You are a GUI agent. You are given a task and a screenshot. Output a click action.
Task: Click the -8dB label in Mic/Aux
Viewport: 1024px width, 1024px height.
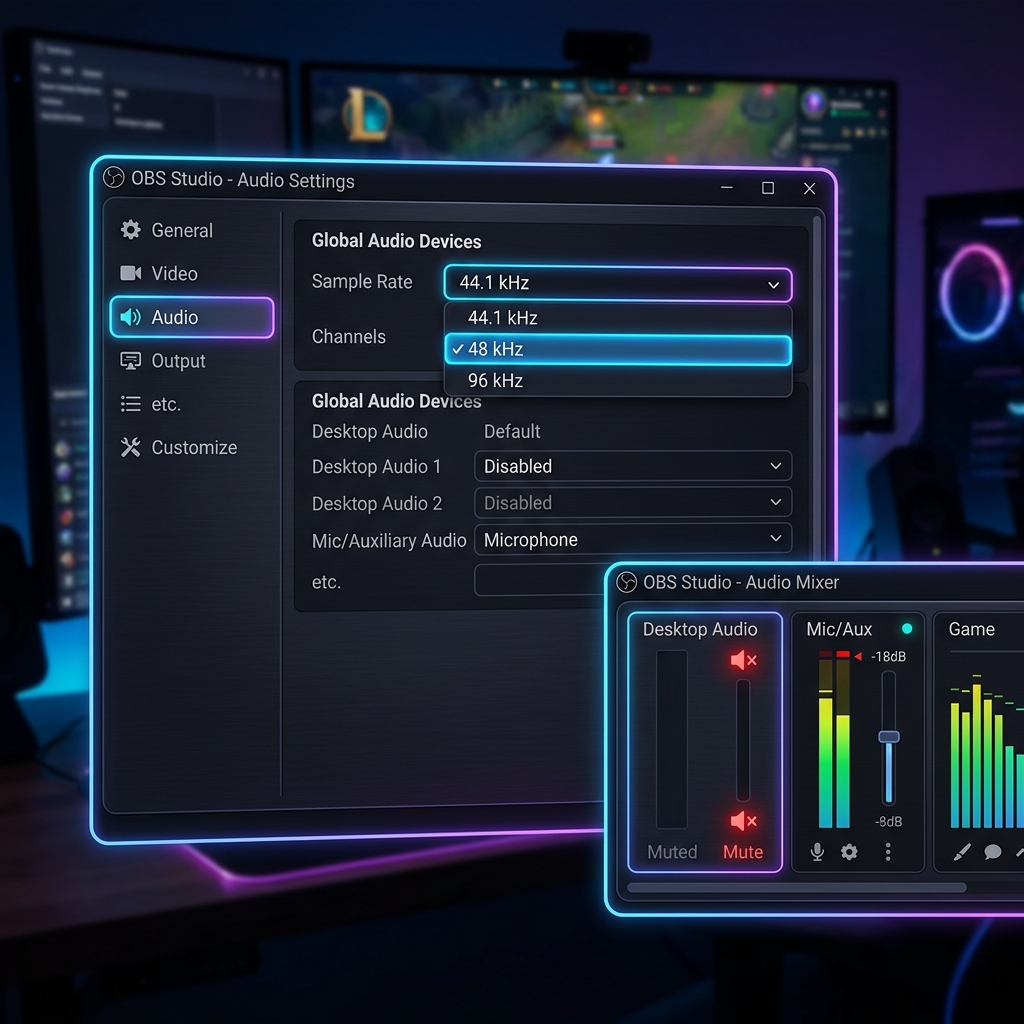tap(888, 822)
